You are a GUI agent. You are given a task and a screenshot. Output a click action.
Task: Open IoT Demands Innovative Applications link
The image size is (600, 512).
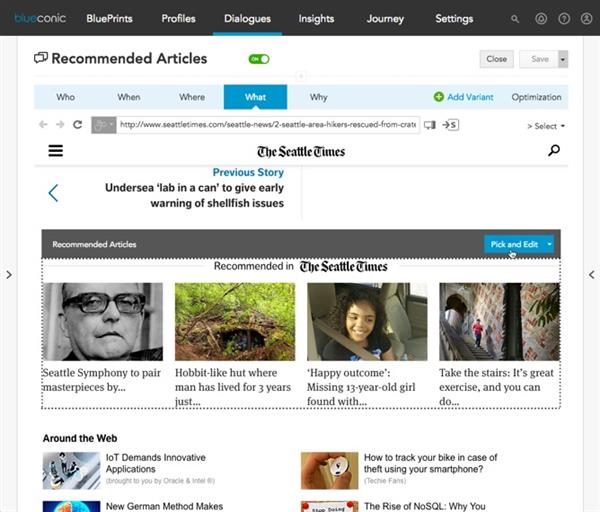click(x=156, y=463)
